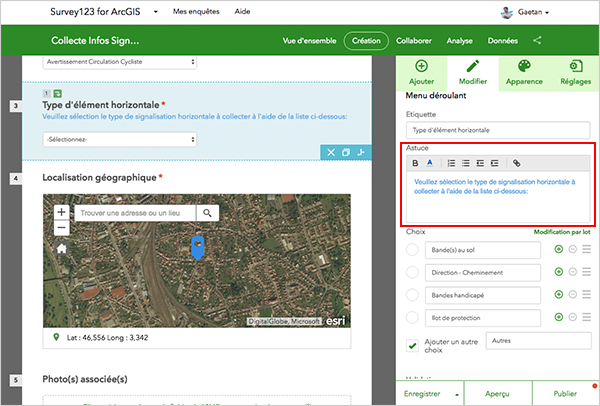This screenshot has height=406, width=600.
Task: Click the Aperçu button
Action: point(497,394)
